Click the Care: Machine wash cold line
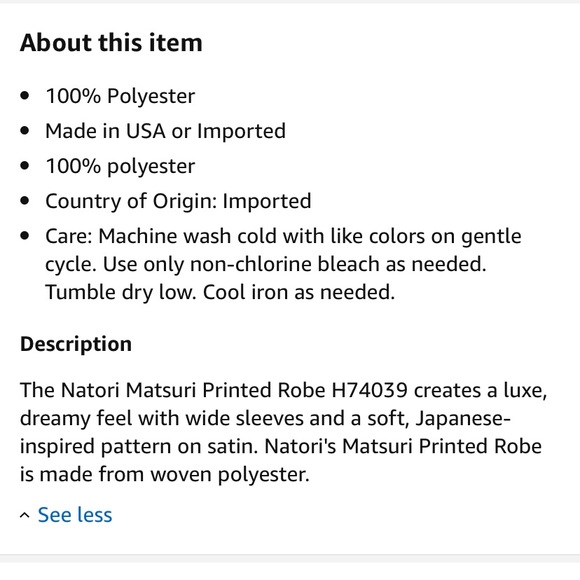 283,236
